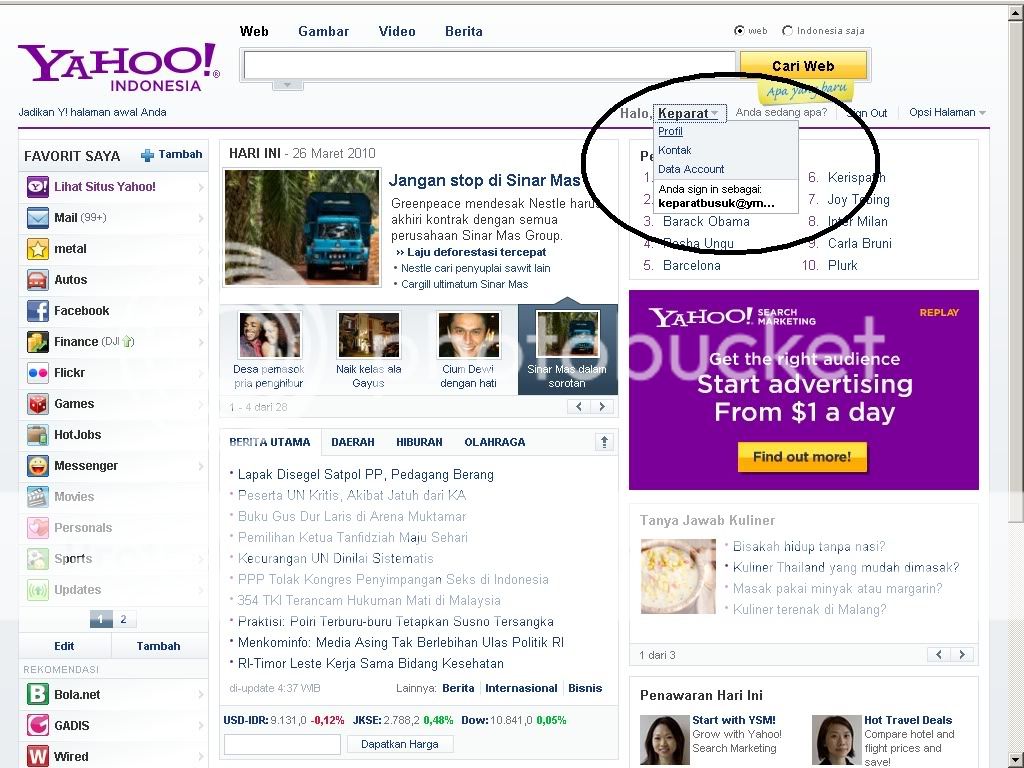Click the Facebook icon in sidebar

38,311
